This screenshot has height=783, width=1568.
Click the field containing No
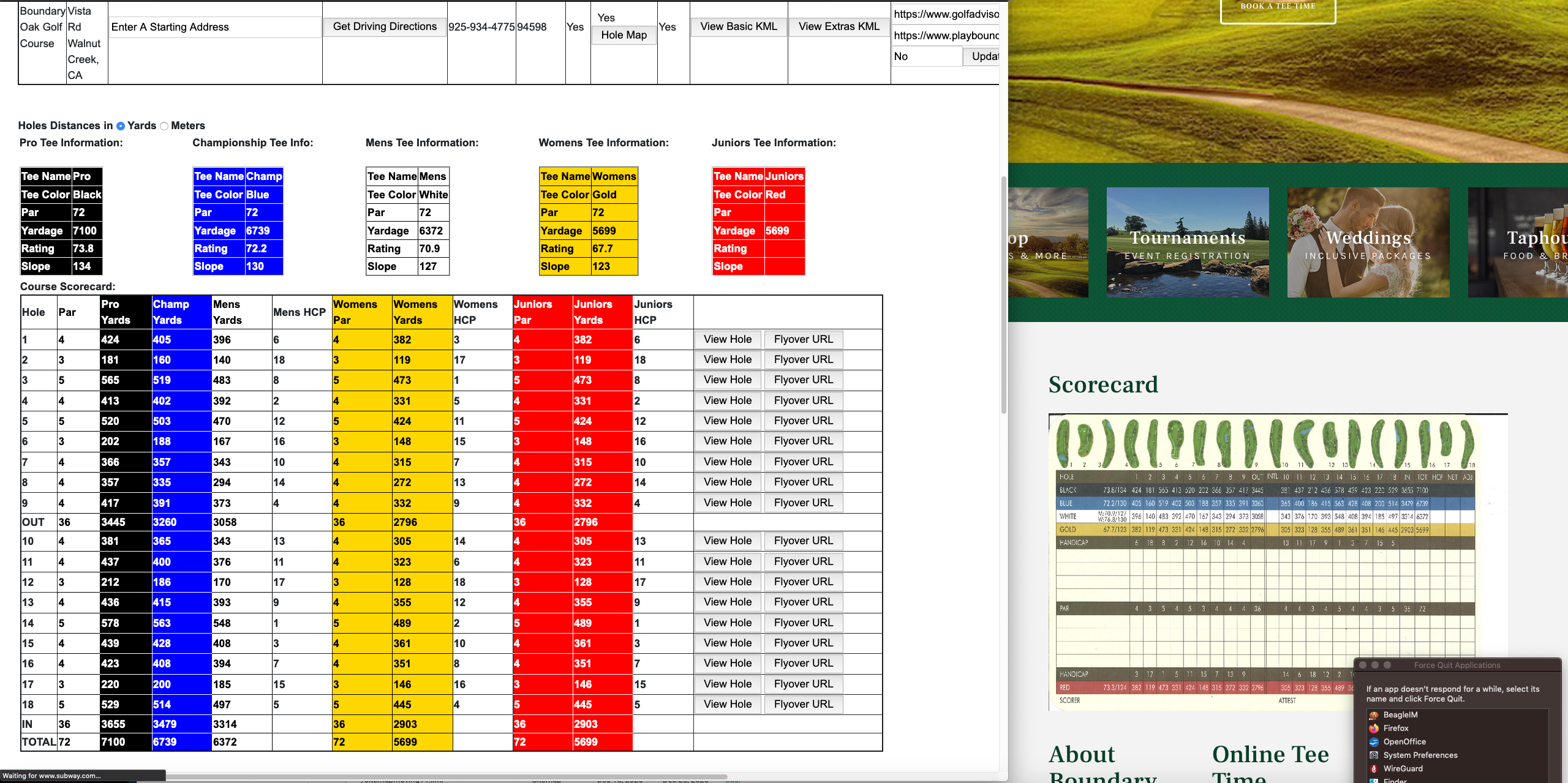926,56
